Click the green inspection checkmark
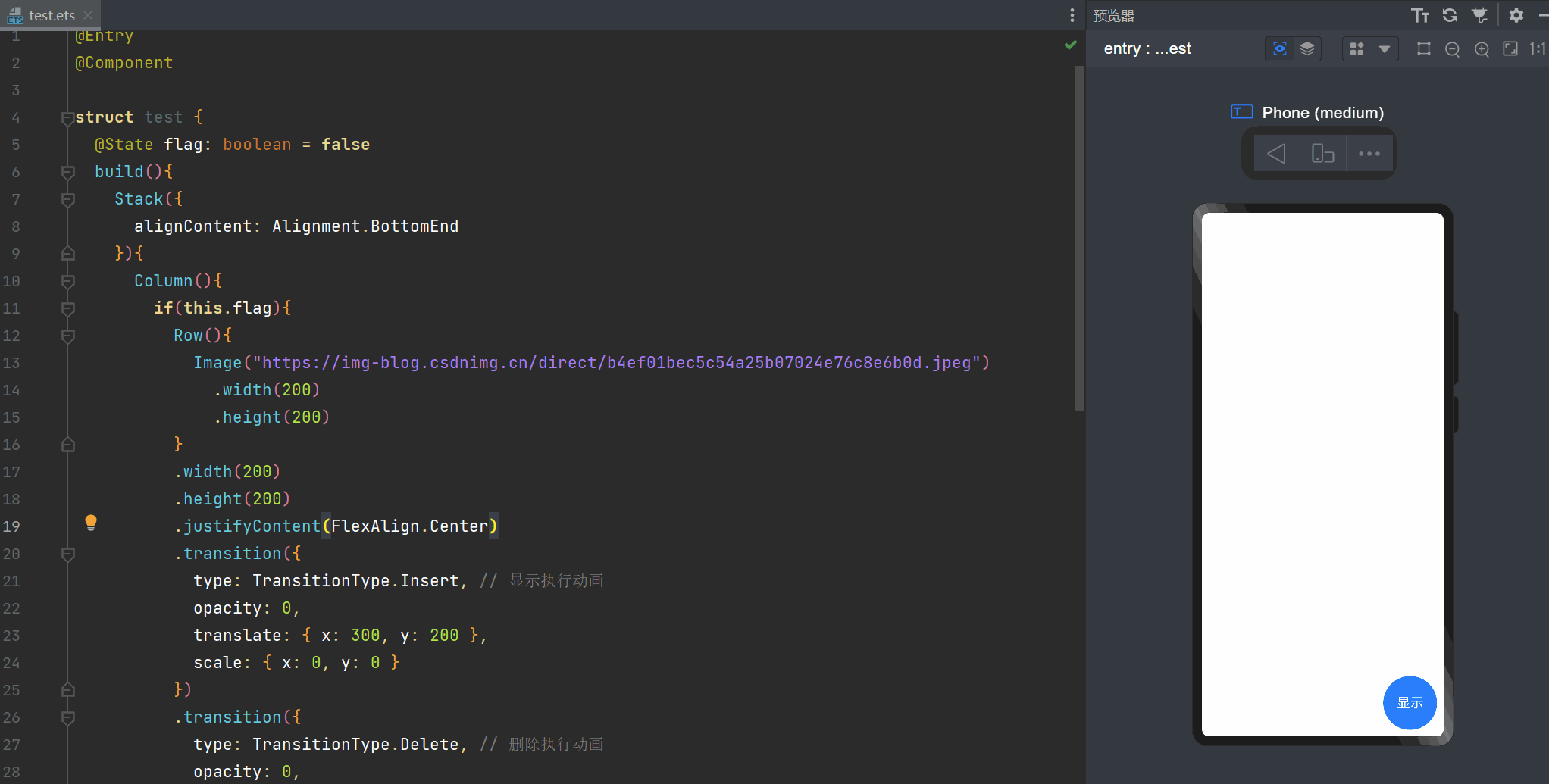Screen dimensions: 1549x784 tap(1070, 45)
